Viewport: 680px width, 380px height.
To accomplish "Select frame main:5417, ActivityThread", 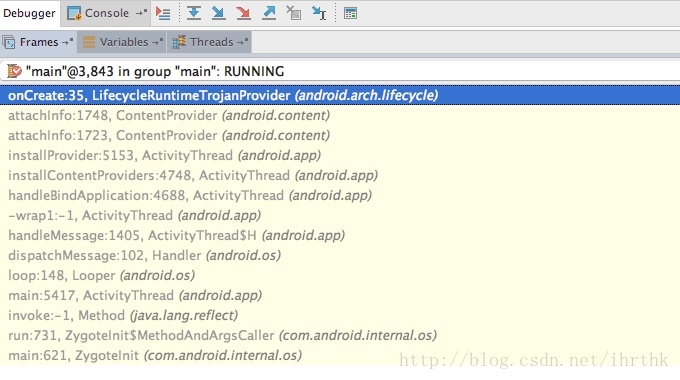I will (x=340, y=295).
